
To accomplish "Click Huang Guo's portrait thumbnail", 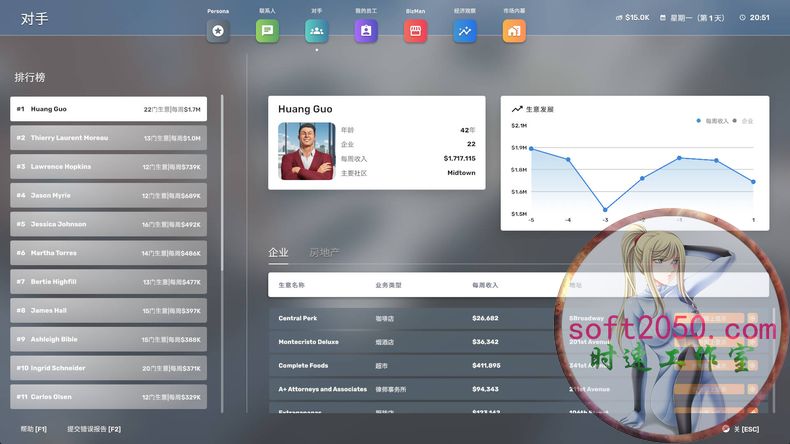I will point(306,151).
